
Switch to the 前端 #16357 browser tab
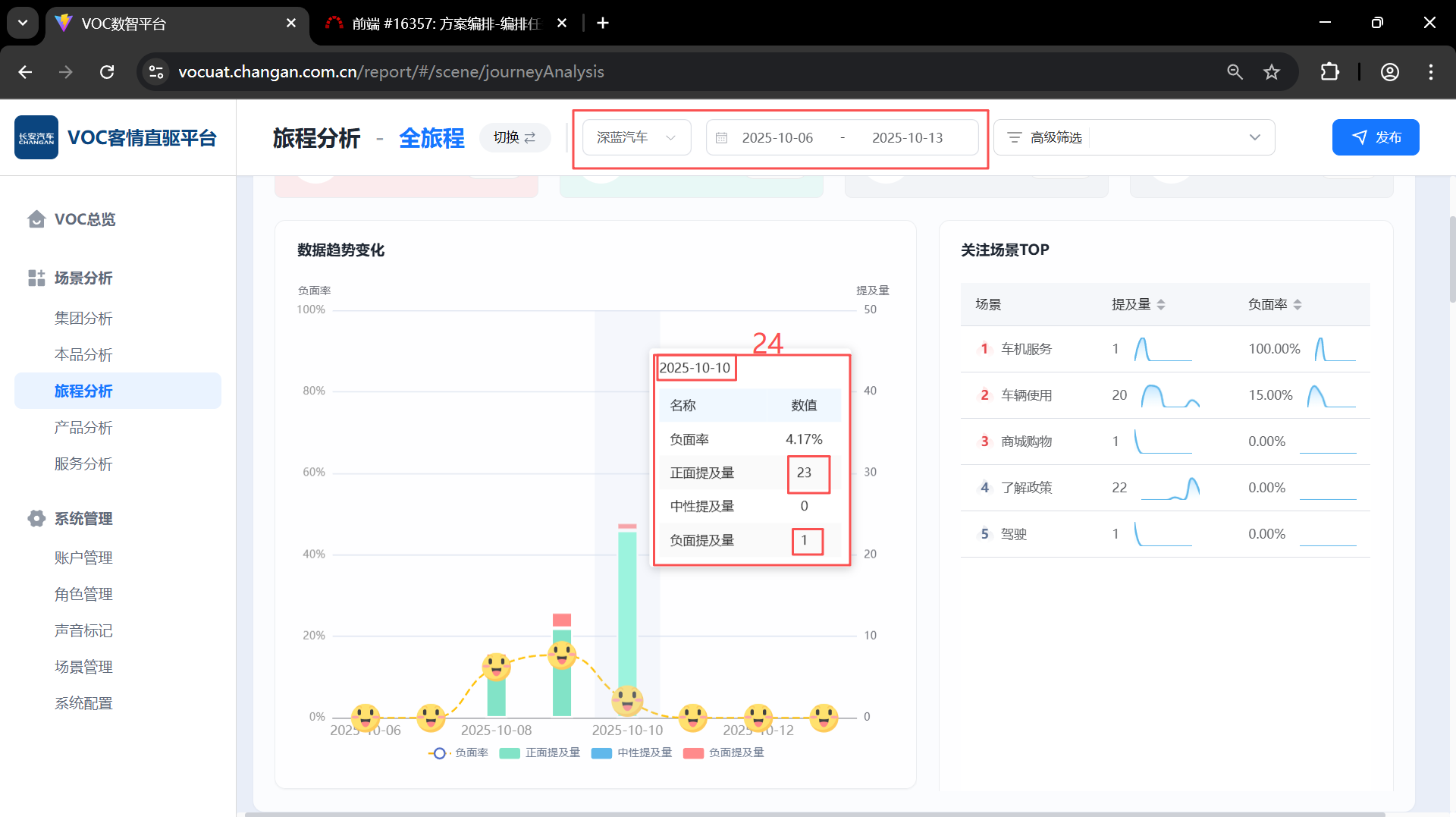click(x=445, y=24)
